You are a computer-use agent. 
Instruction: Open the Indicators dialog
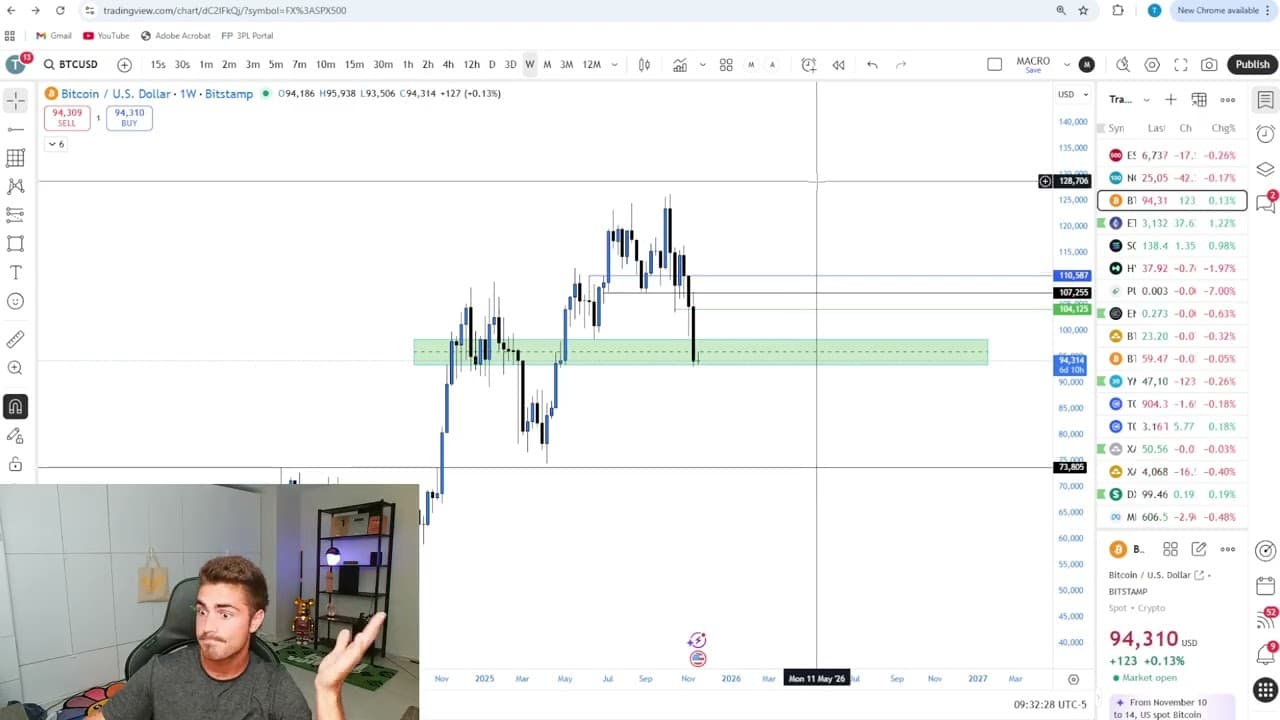click(x=680, y=65)
